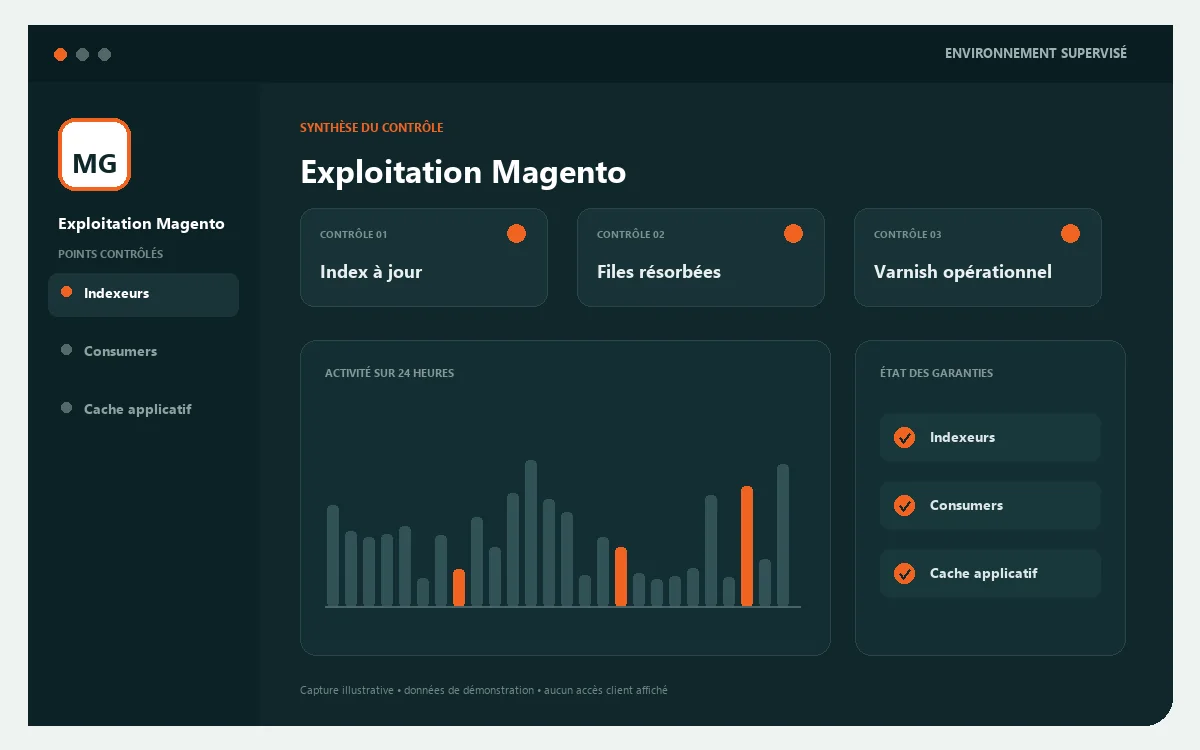1200x750 pixels.
Task: Toggle the Cache applicatif checkmark in guarantees panel
Action: click(904, 574)
